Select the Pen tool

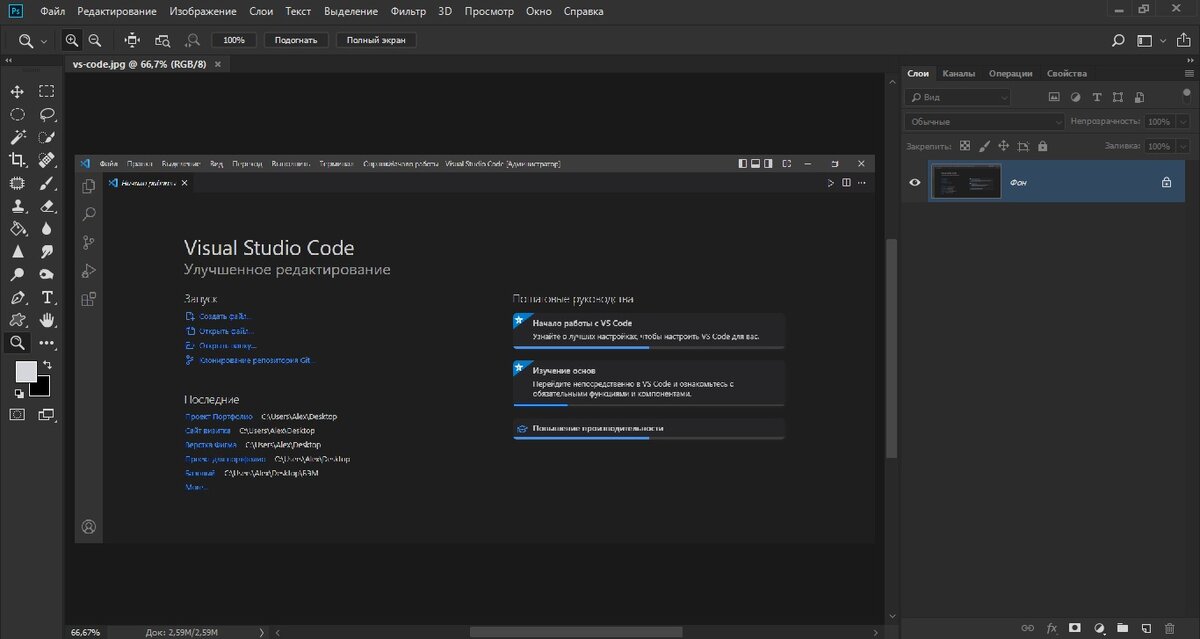[x=17, y=297]
